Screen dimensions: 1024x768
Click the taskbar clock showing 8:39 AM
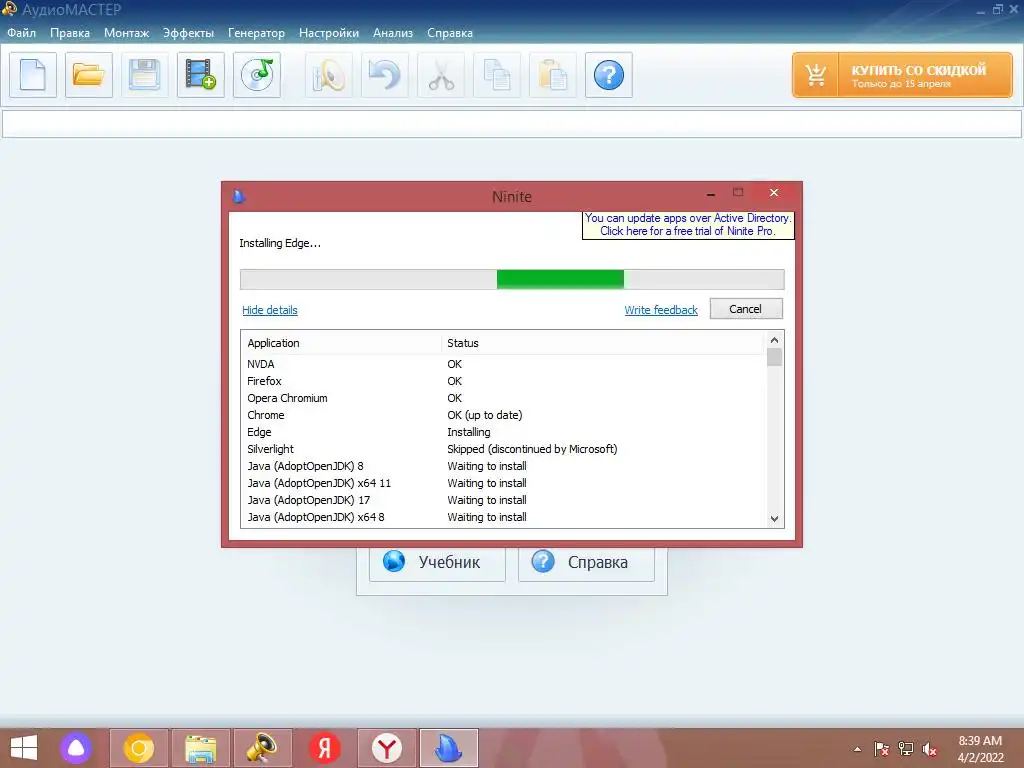click(x=980, y=749)
